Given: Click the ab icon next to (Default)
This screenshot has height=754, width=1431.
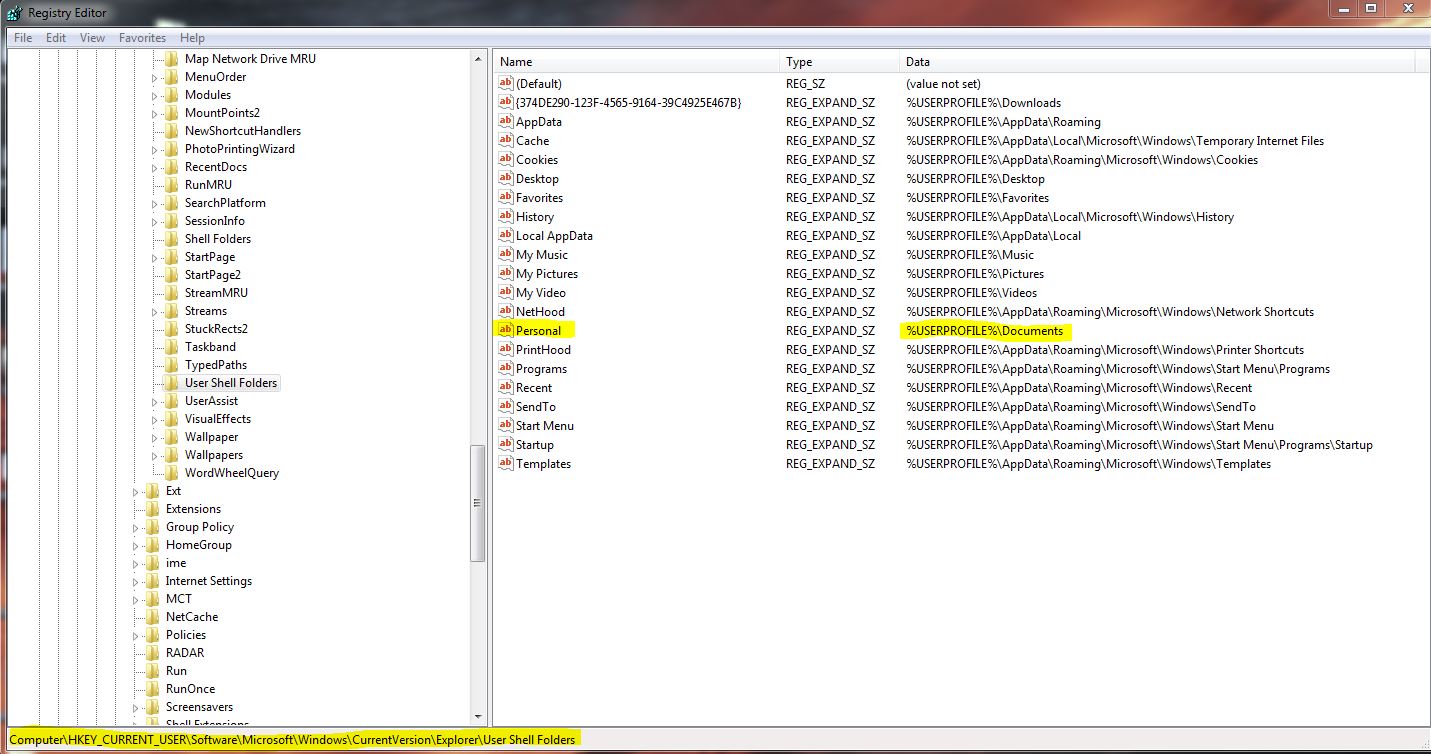Looking at the screenshot, I should pyautogui.click(x=505, y=83).
